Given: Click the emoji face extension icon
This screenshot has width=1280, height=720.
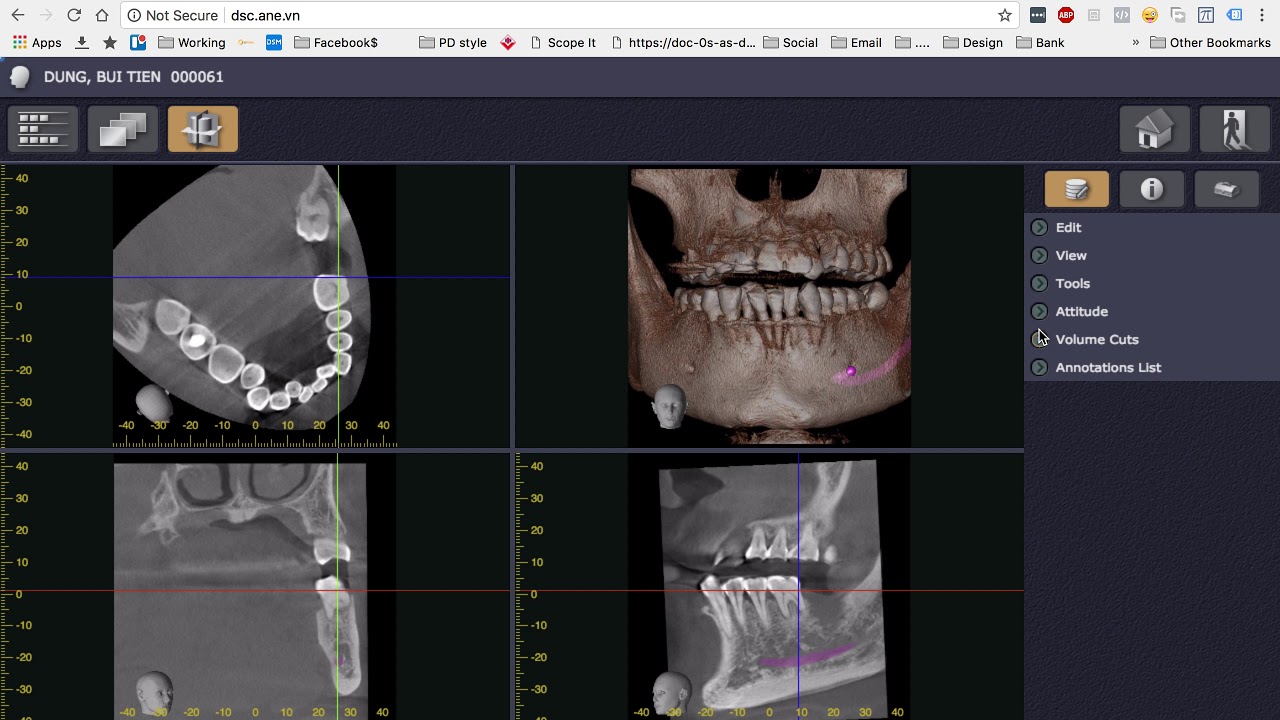Looking at the screenshot, I should pyautogui.click(x=1150, y=15).
